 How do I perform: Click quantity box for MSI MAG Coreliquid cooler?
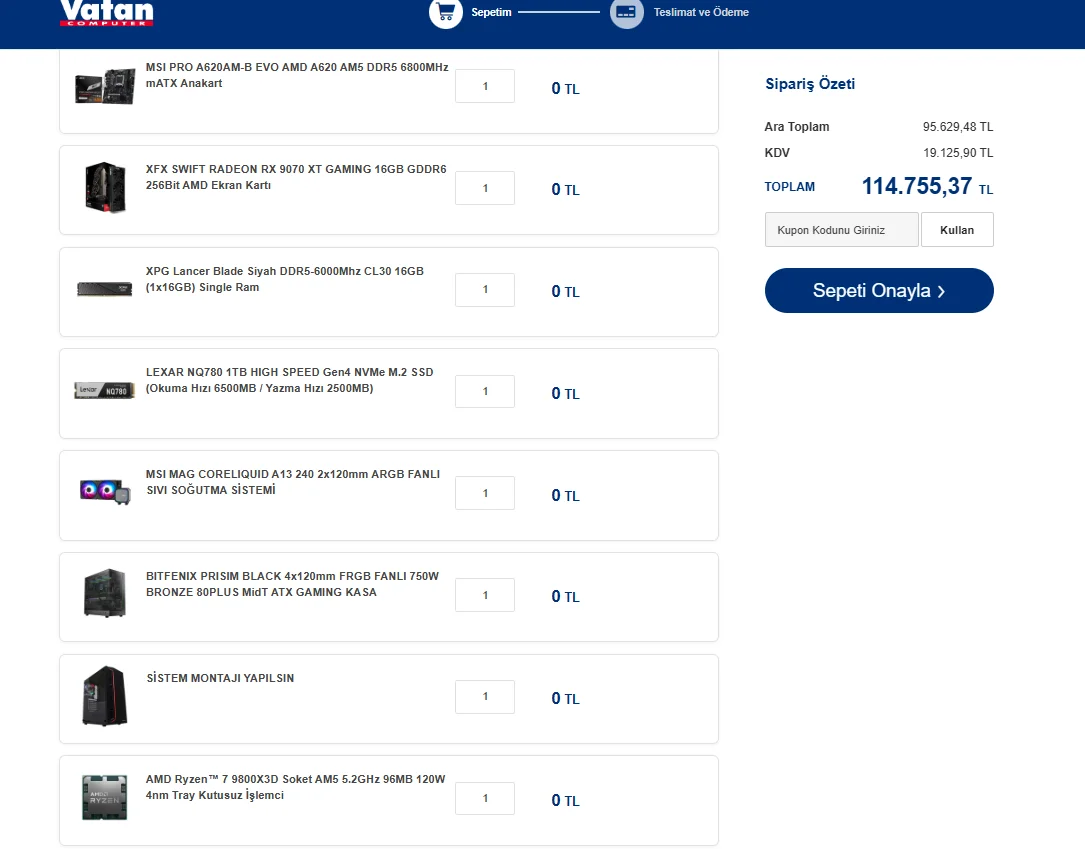[485, 493]
